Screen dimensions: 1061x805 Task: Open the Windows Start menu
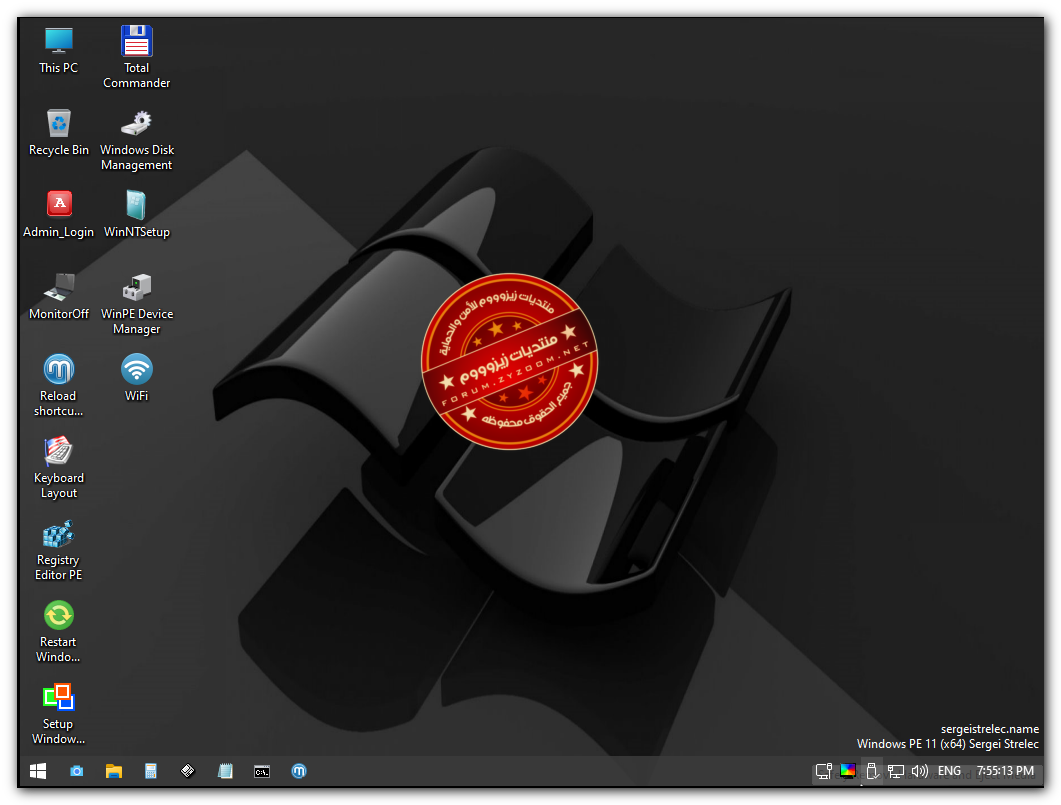click(x=38, y=771)
